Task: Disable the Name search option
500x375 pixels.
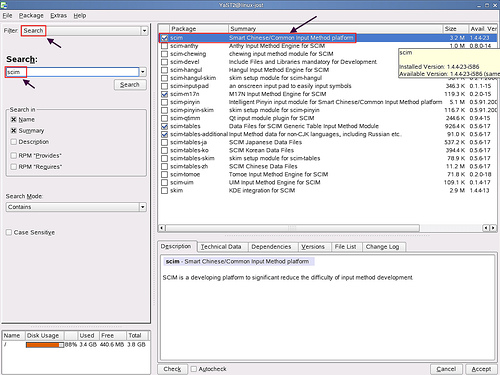Action: pos(14,119)
